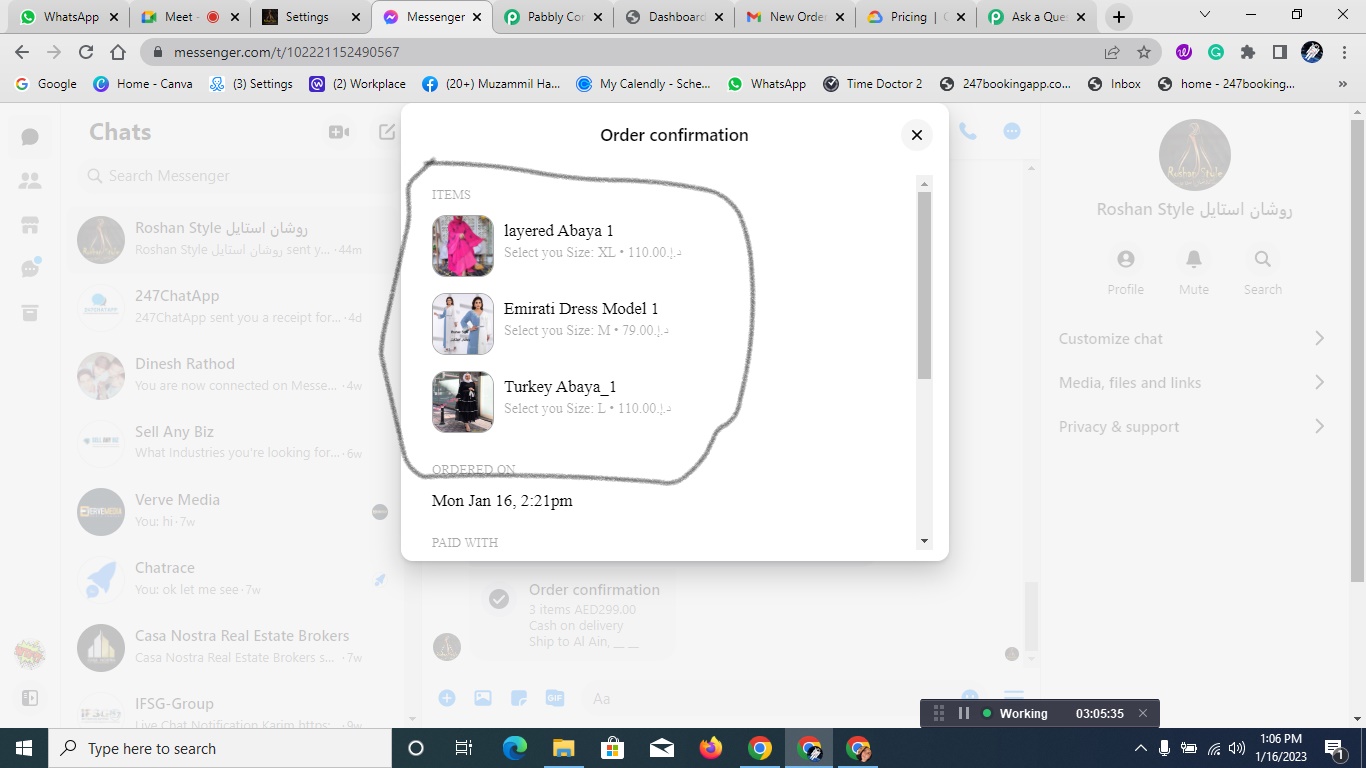Open the Chrome extensions puzzle icon
Image resolution: width=1366 pixels, height=768 pixels.
coord(1248,52)
